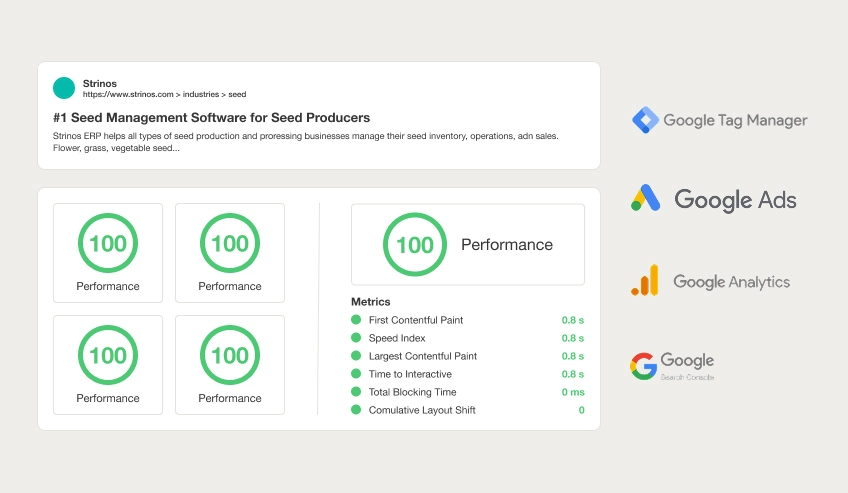Click the Google Search Console G logo

tap(644, 367)
